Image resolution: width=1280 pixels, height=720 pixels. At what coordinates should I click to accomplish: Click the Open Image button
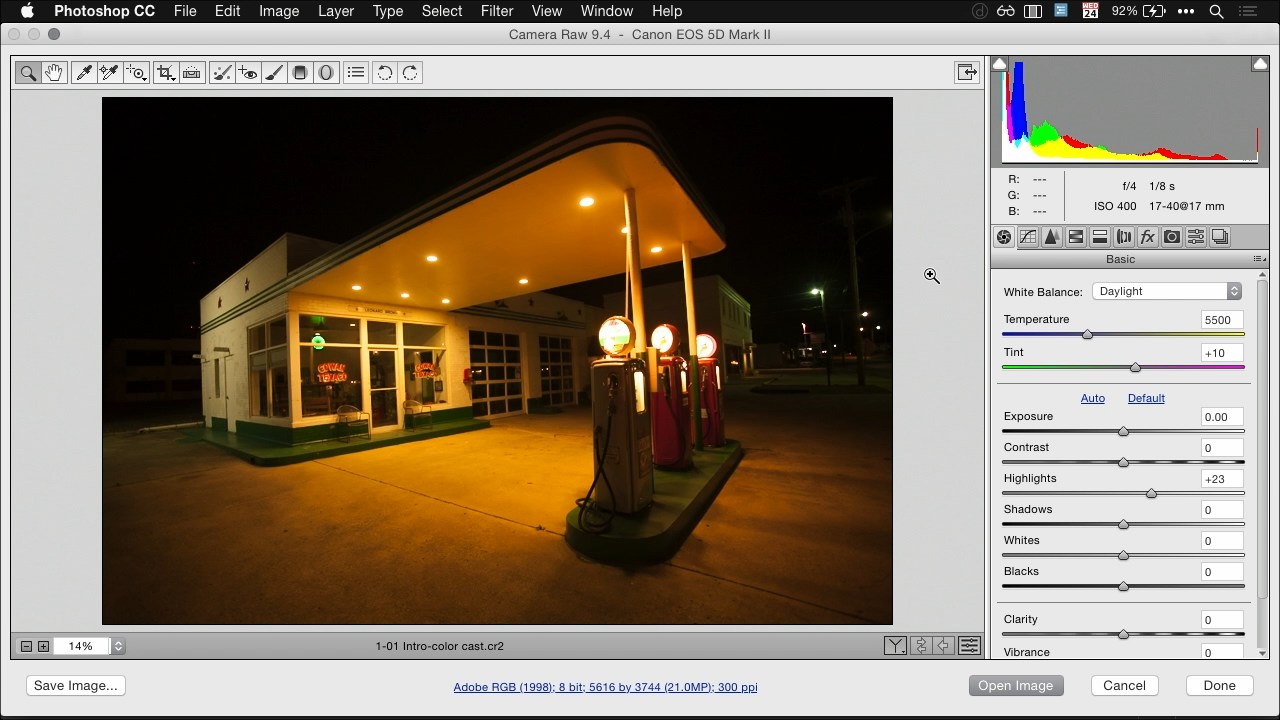(x=1015, y=685)
